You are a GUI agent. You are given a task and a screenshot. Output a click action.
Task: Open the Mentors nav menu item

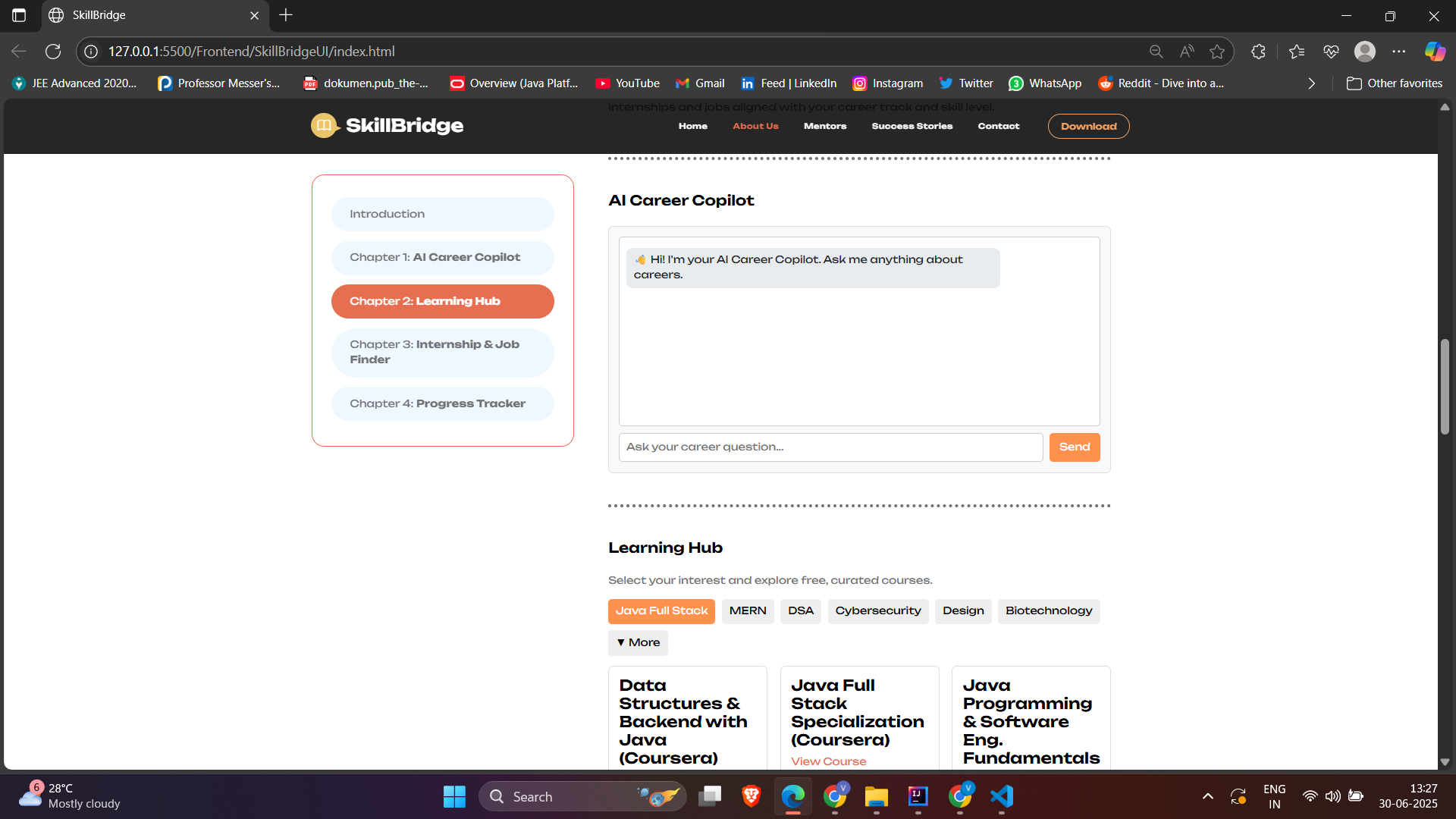pyautogui.click(x=824, y=127)
